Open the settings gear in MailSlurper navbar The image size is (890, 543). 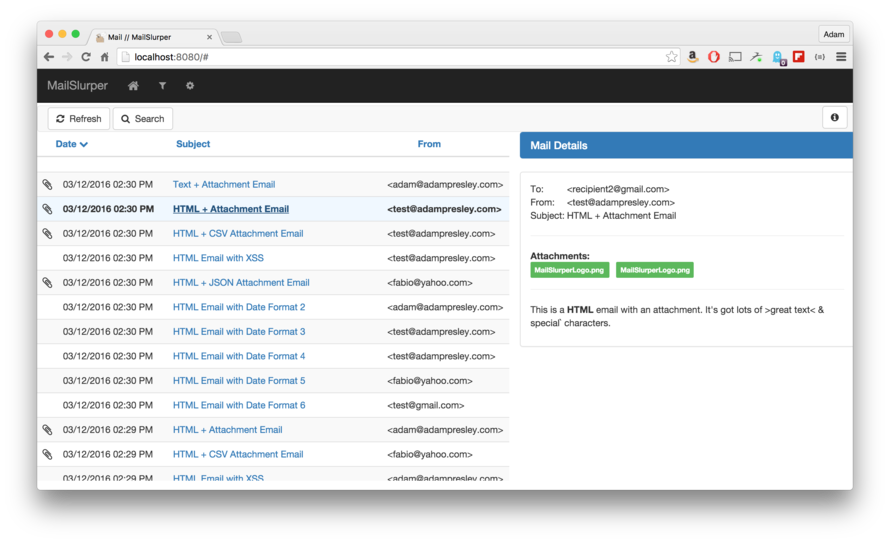[190, 86]
